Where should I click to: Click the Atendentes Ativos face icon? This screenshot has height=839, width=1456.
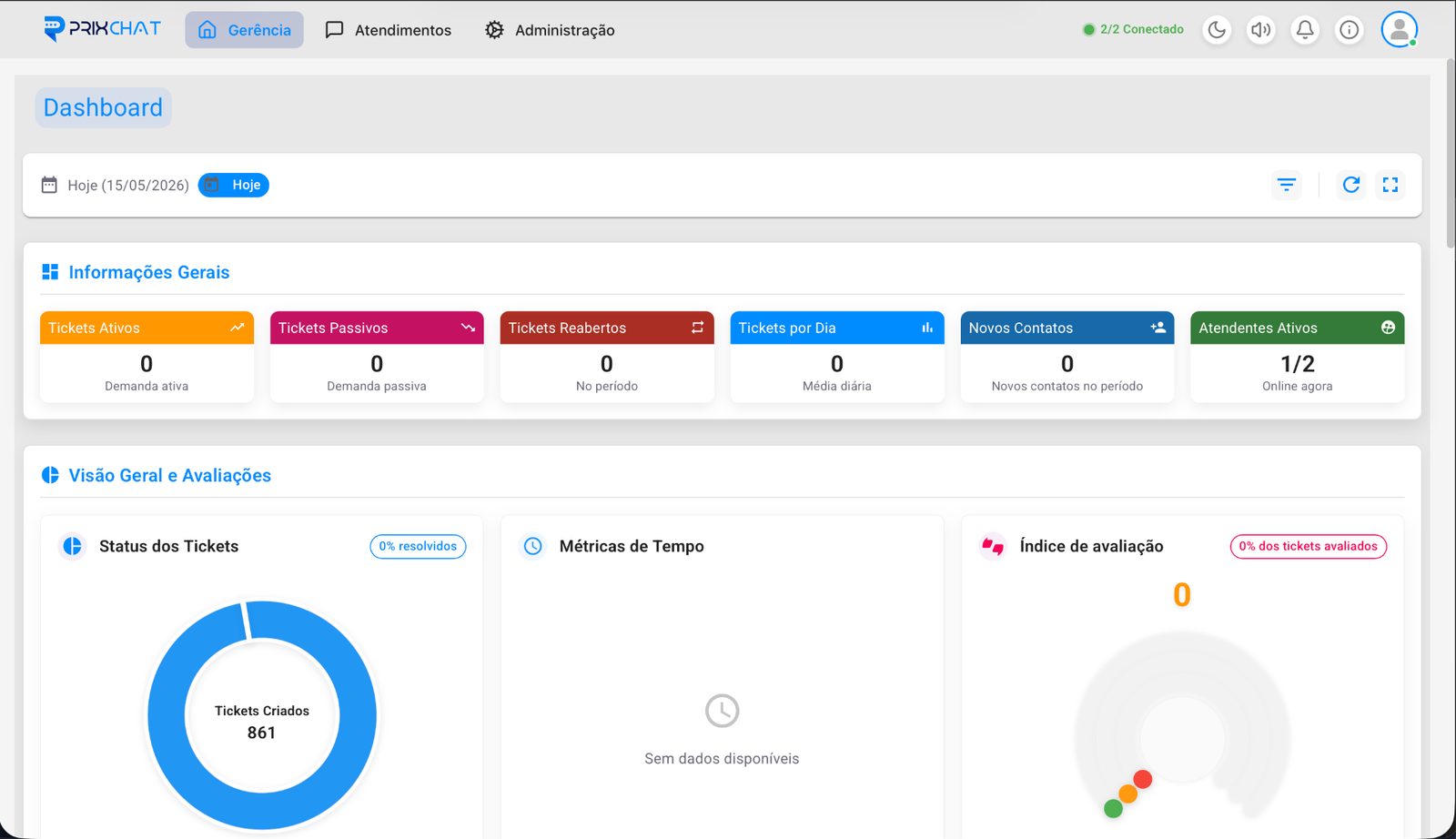(x=1388, y=328)
